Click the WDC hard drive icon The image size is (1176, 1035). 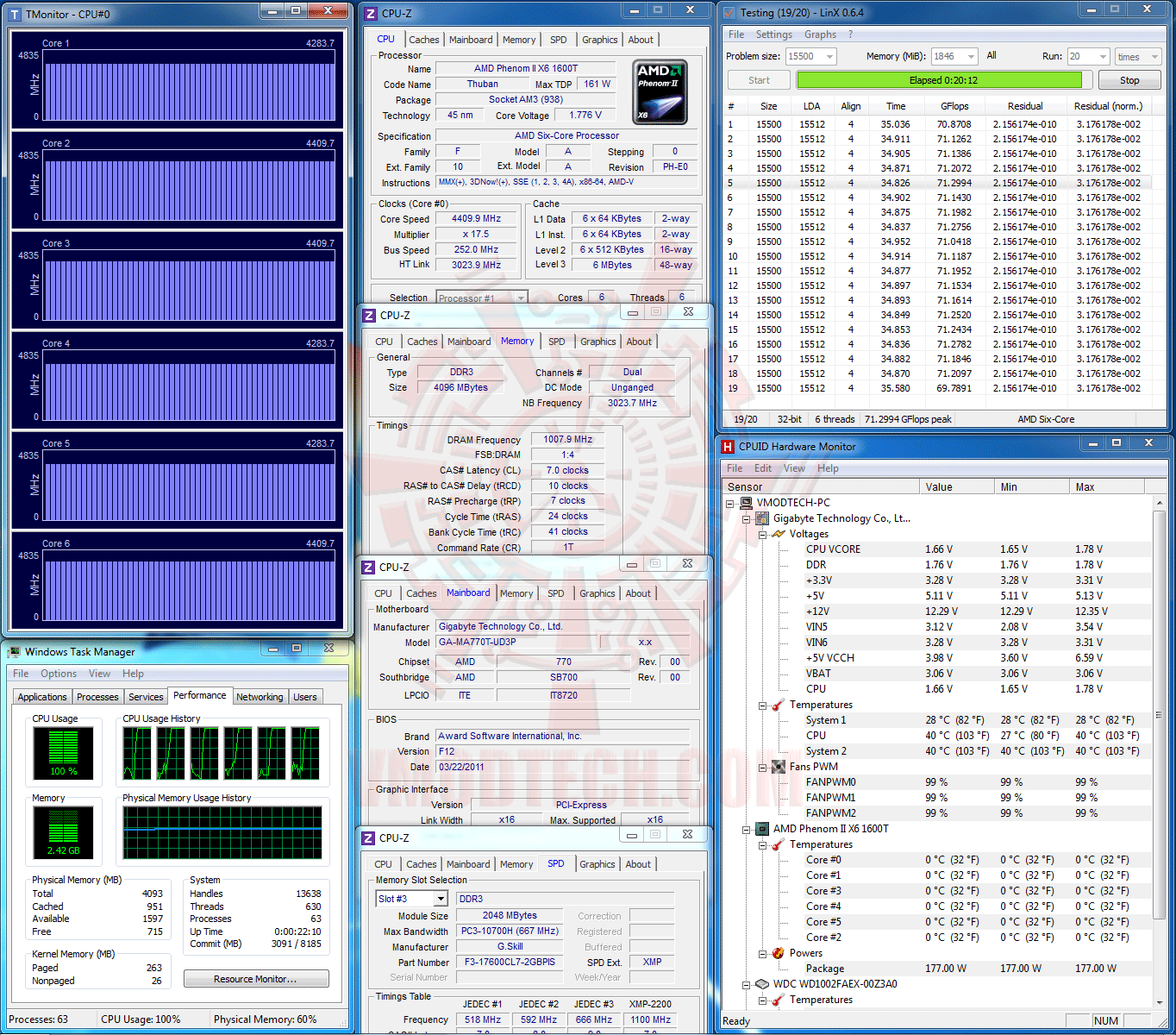pos(762,984)
